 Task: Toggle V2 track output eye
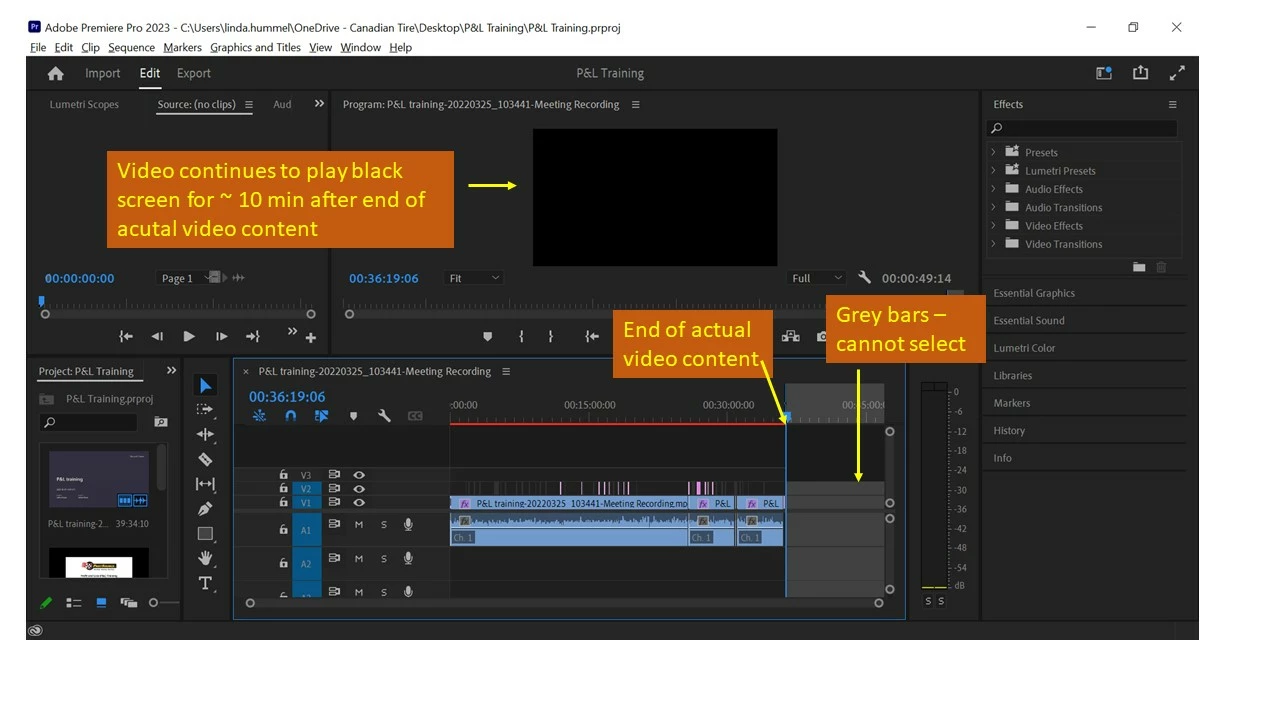(x=359, y=488)
